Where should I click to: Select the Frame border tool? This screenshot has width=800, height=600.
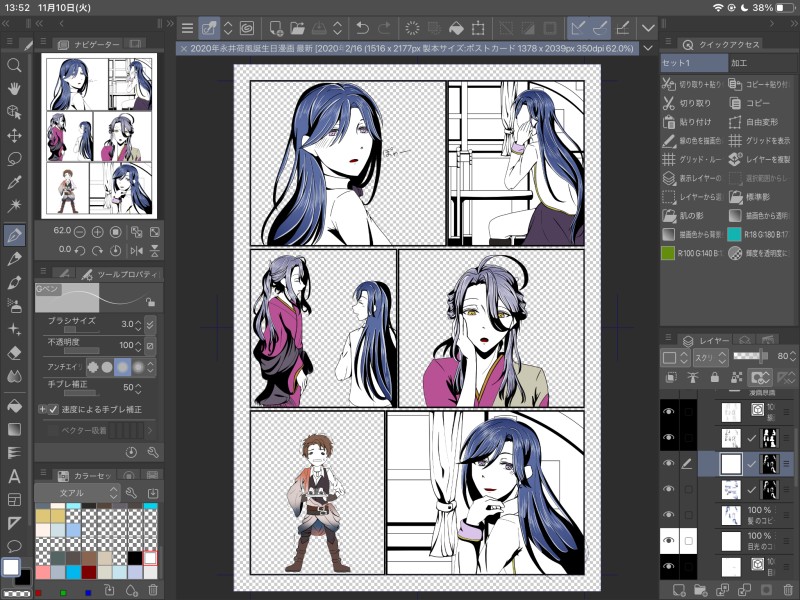click(x=14, y=499)
